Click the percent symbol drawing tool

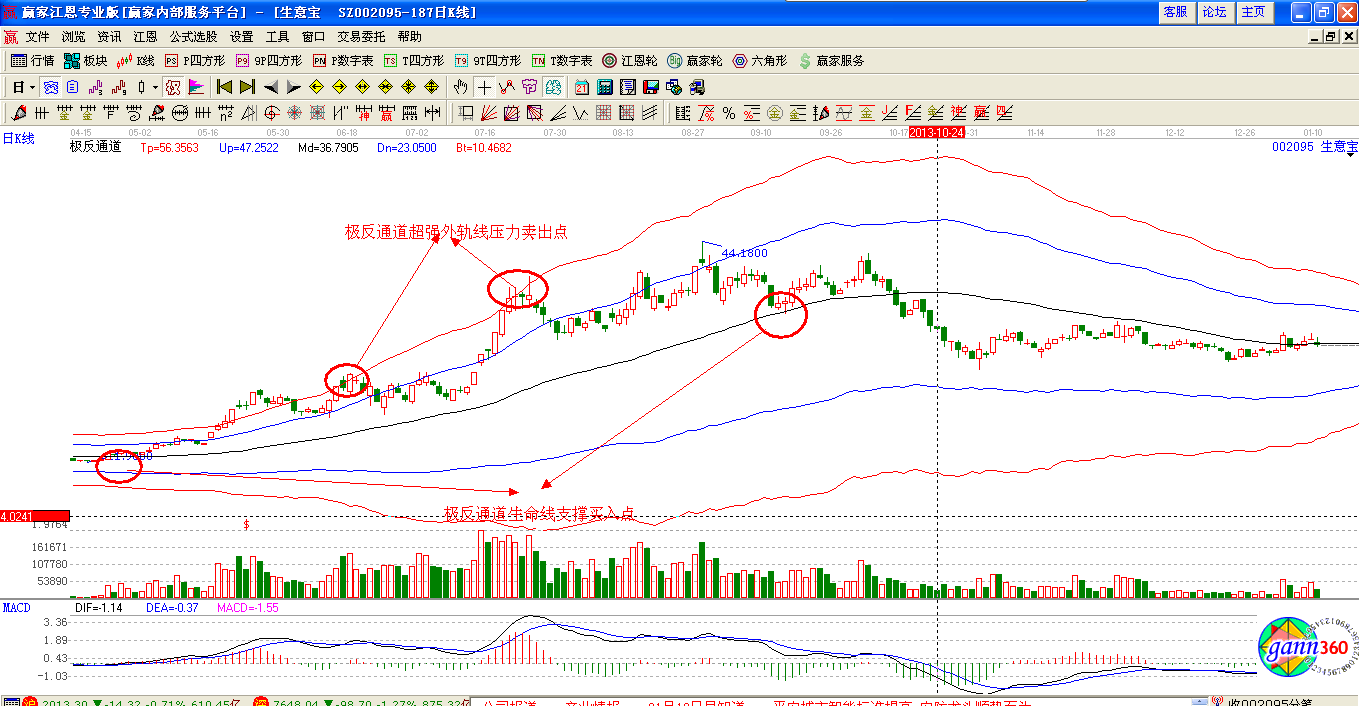pos(729,113)
